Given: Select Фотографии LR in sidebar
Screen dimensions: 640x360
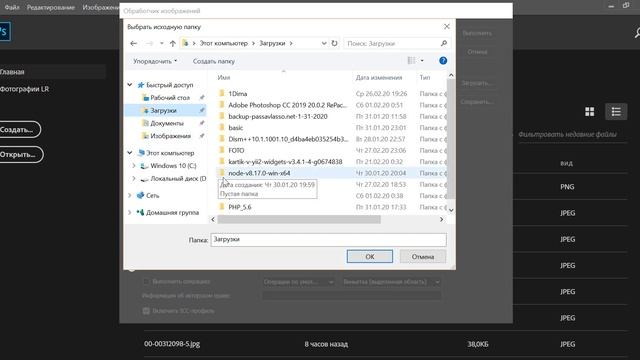Looking at the screenshot, I should coord(24,89).
